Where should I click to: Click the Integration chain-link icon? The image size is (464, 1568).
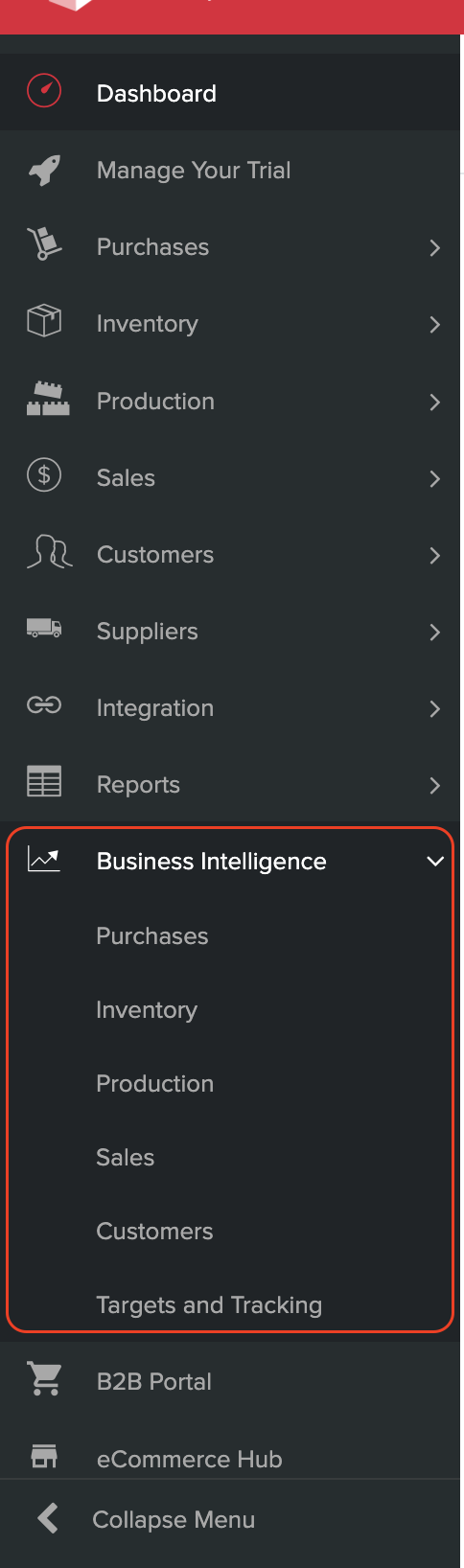(44, 705)
